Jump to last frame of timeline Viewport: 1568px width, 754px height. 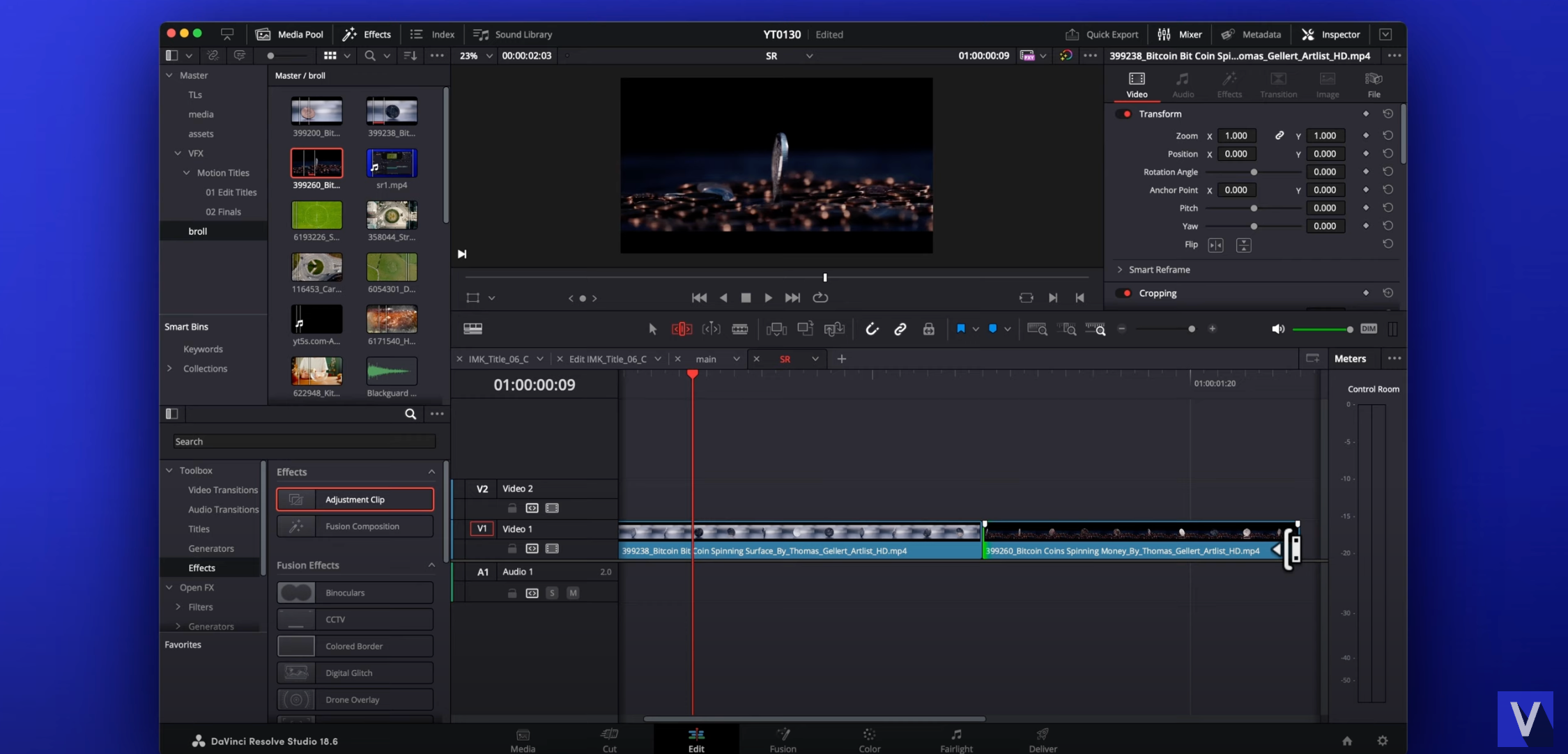pos(792,298)
